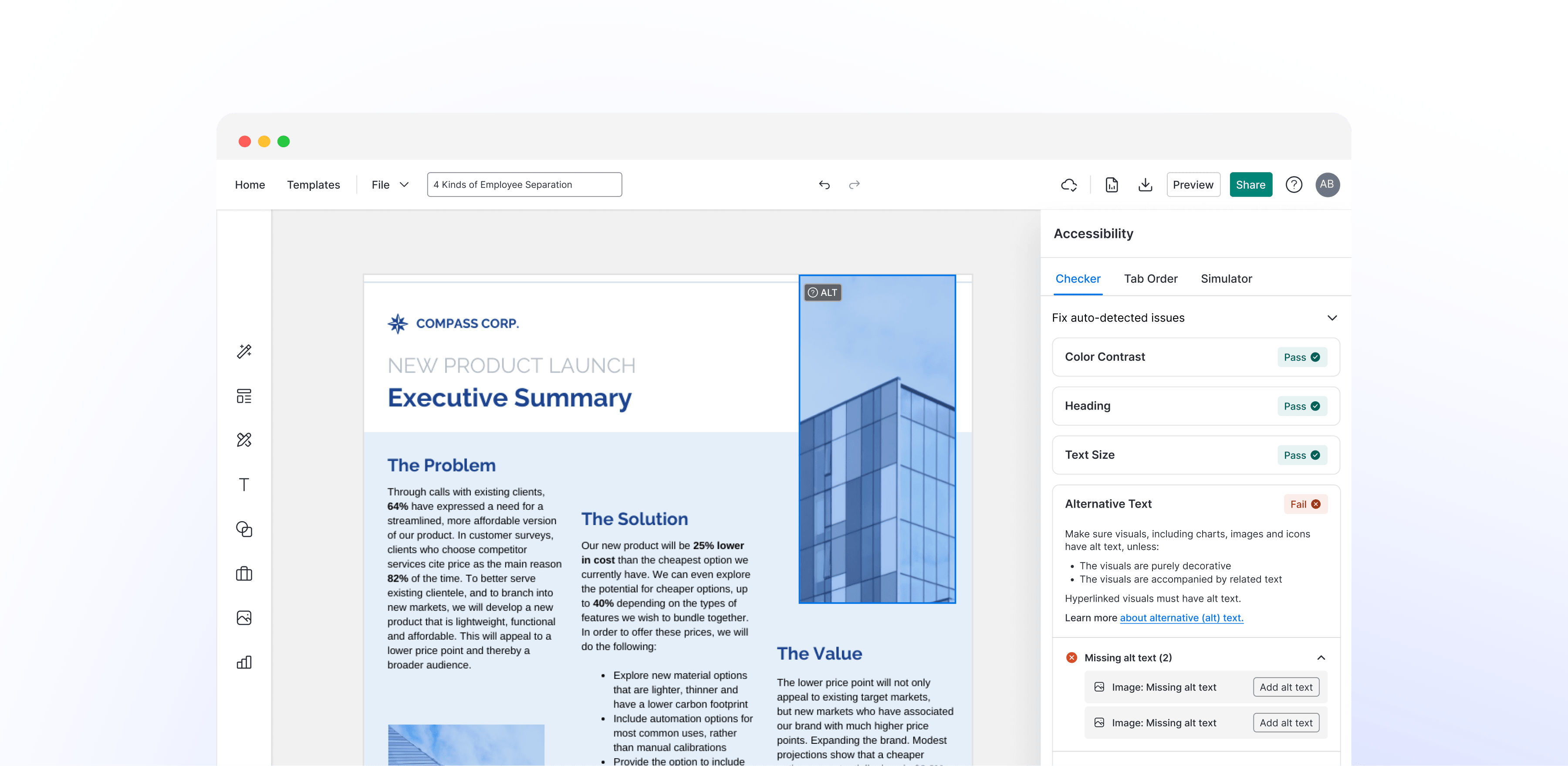
Task: Select the pencil and ruler design tool
Action: (x=244, y=440)
